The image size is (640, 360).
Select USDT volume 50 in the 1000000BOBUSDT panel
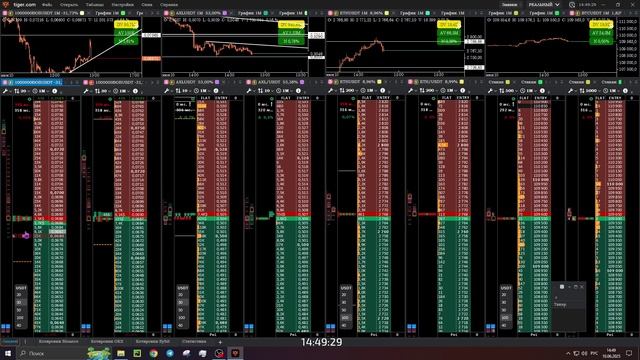pyautogui.click(x=19, y=310)
